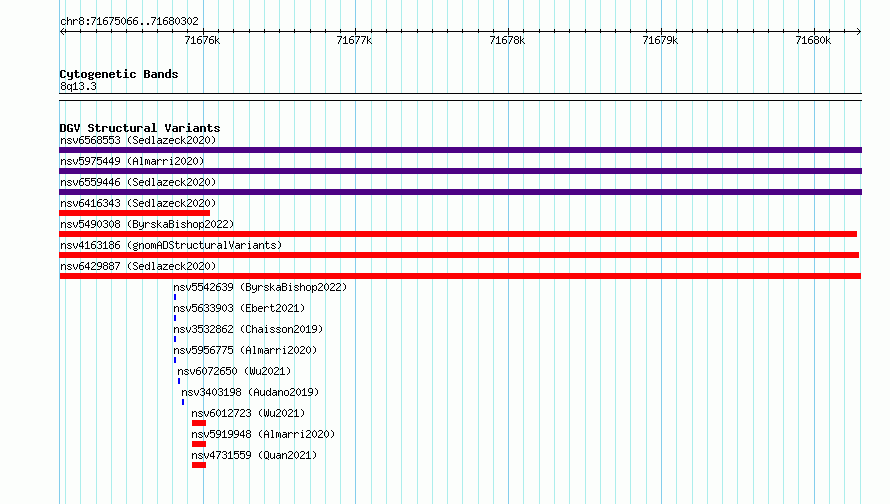Viewport: 890px width, 504px height.
Task: Click the 71676k ruler label
Action: [x=202, y=40]
